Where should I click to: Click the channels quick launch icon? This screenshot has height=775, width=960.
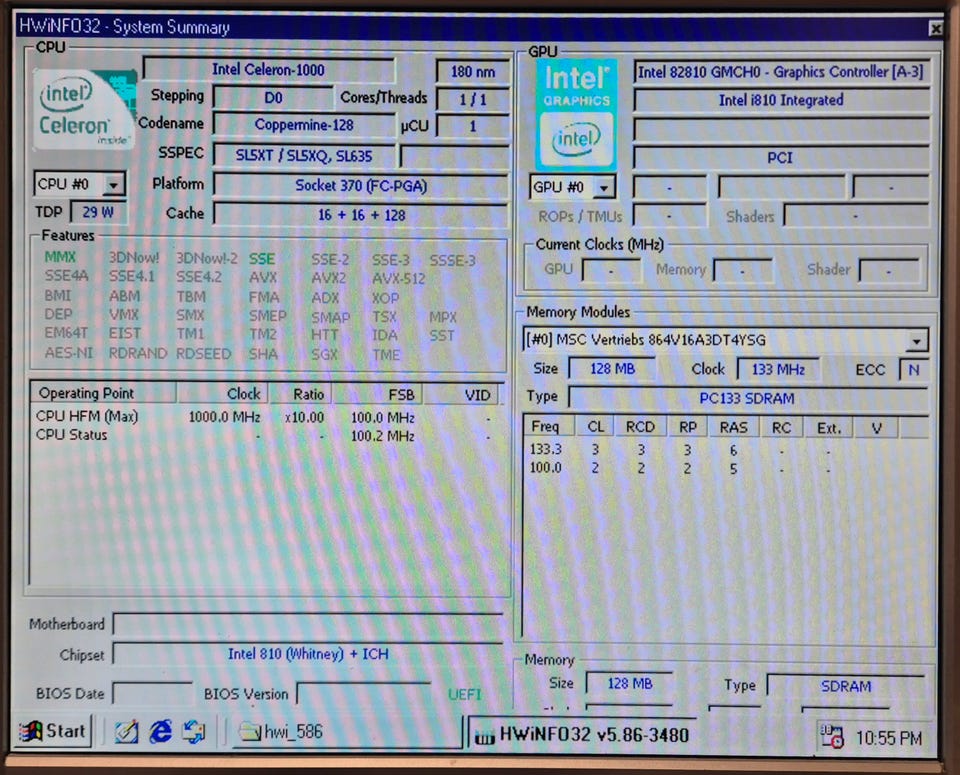tap(195, 732)
